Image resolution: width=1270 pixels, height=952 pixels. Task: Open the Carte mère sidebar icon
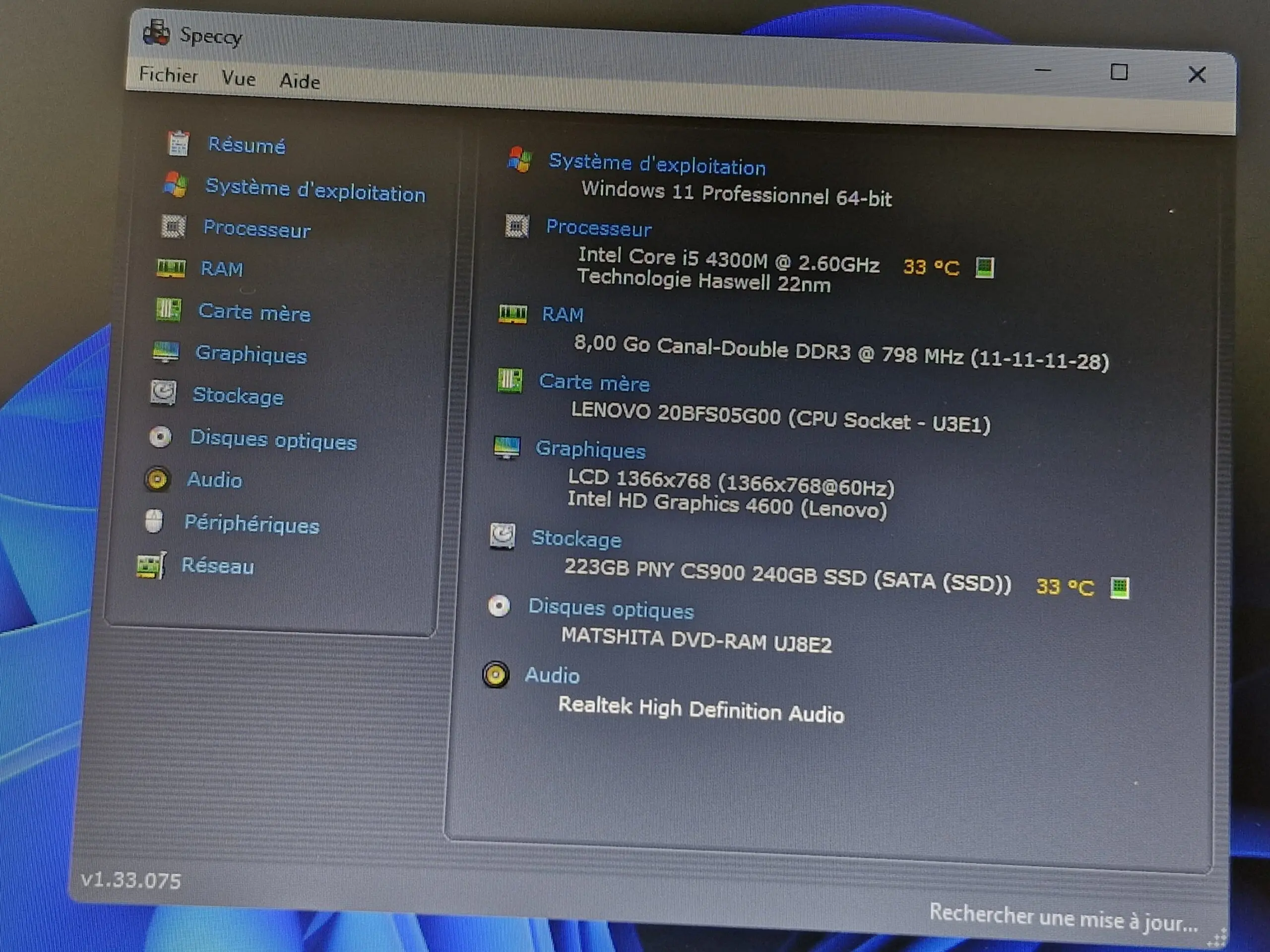168,310
